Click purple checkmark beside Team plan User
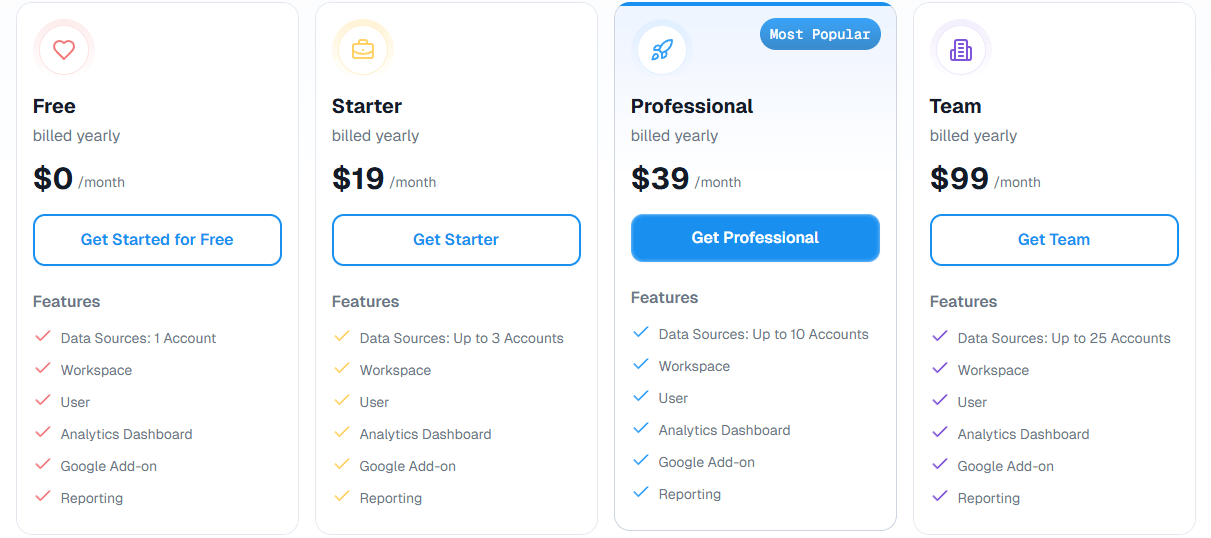 [940, 401]
